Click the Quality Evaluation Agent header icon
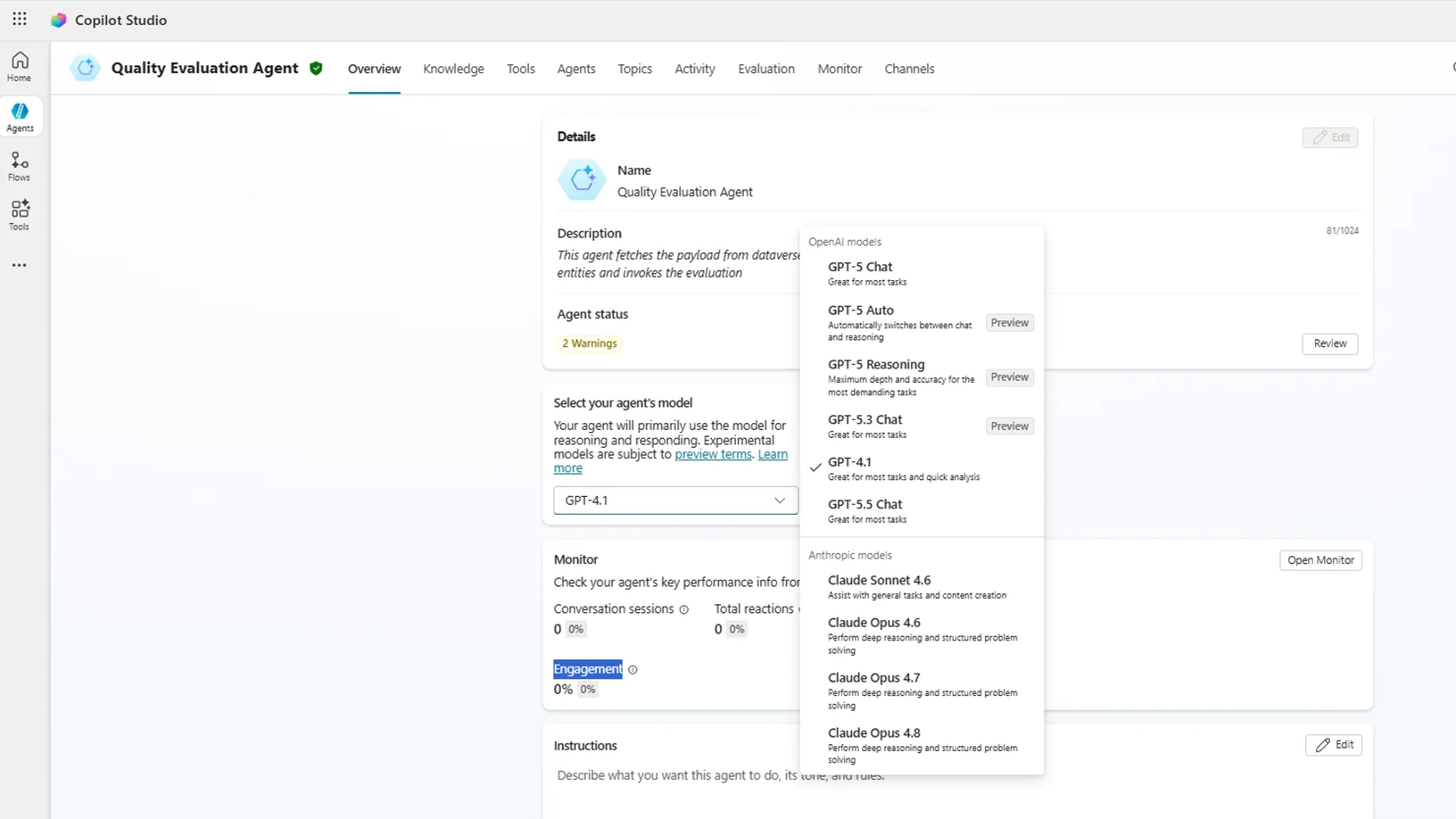Screen dimensions: 1456x819 (x=86, y=68)
